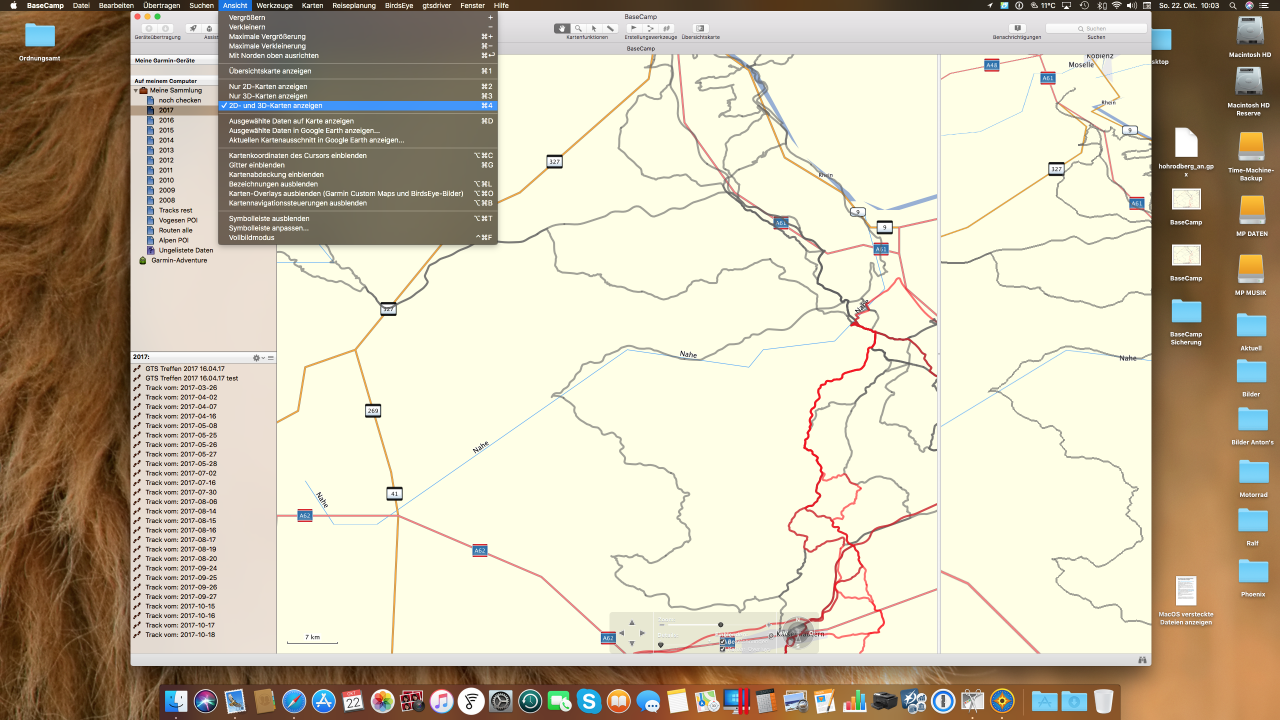This screenshot has height=720, width=1280.
Task: Open the Reiseplanung menu in menu bar
Action: [x=354, y=6]
